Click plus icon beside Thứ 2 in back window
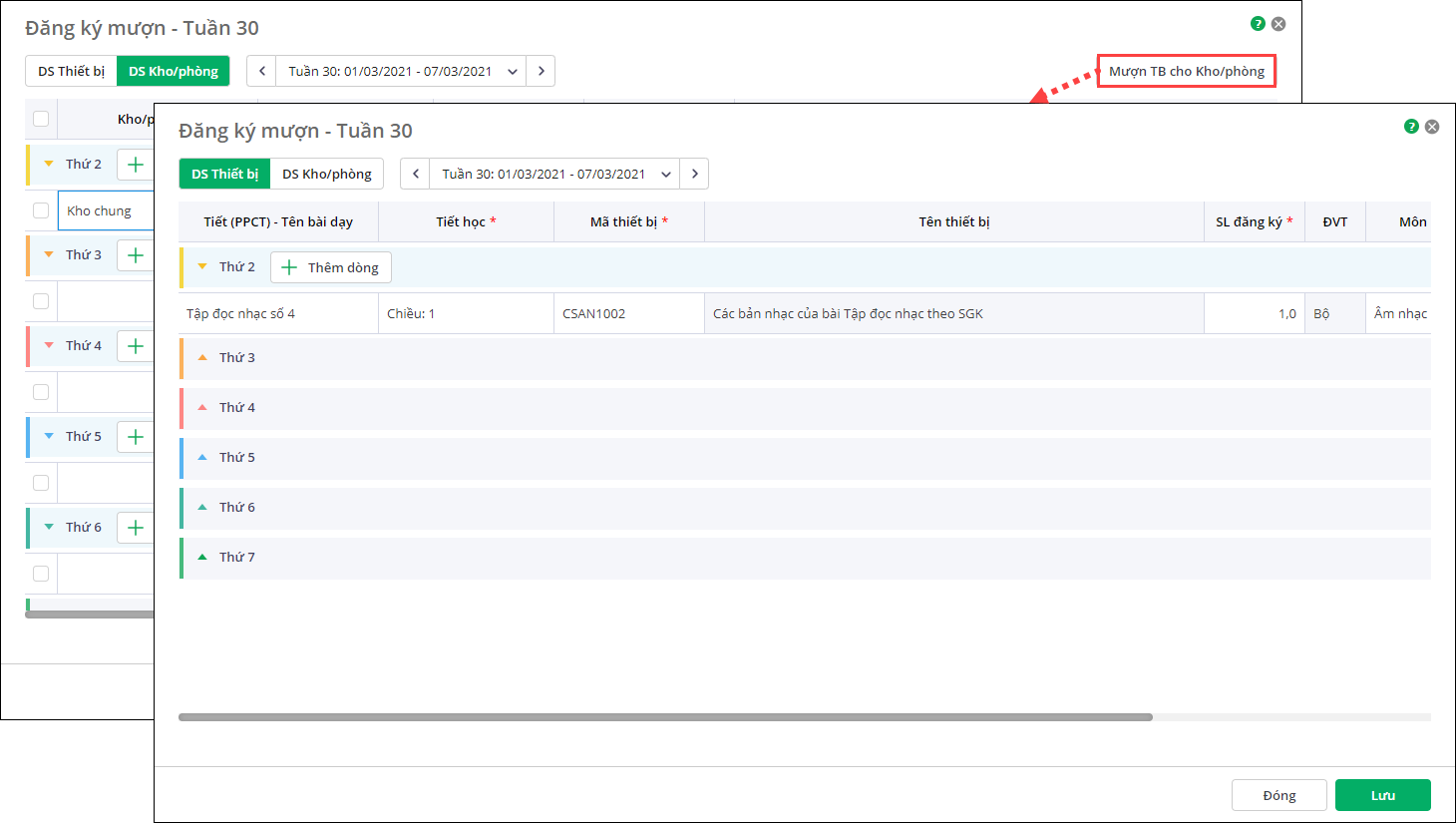 click(x=136, y=165)
